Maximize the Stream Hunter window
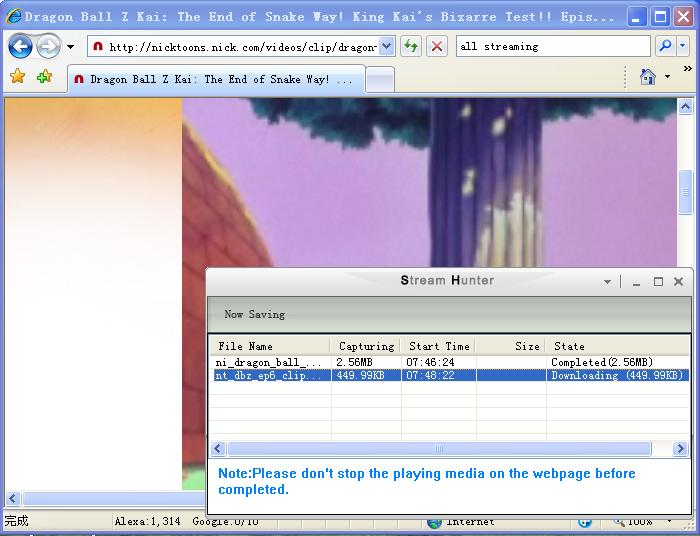700x536 pixels. (658, 282)
